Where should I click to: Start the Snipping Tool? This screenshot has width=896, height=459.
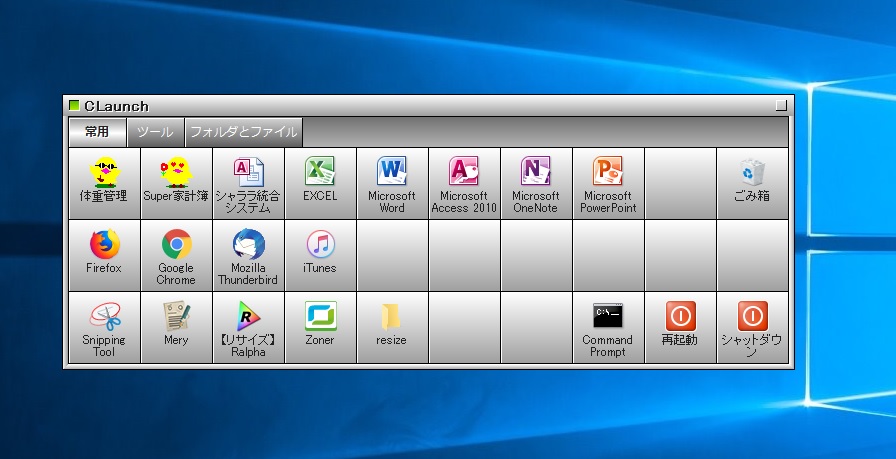[104, 326]
